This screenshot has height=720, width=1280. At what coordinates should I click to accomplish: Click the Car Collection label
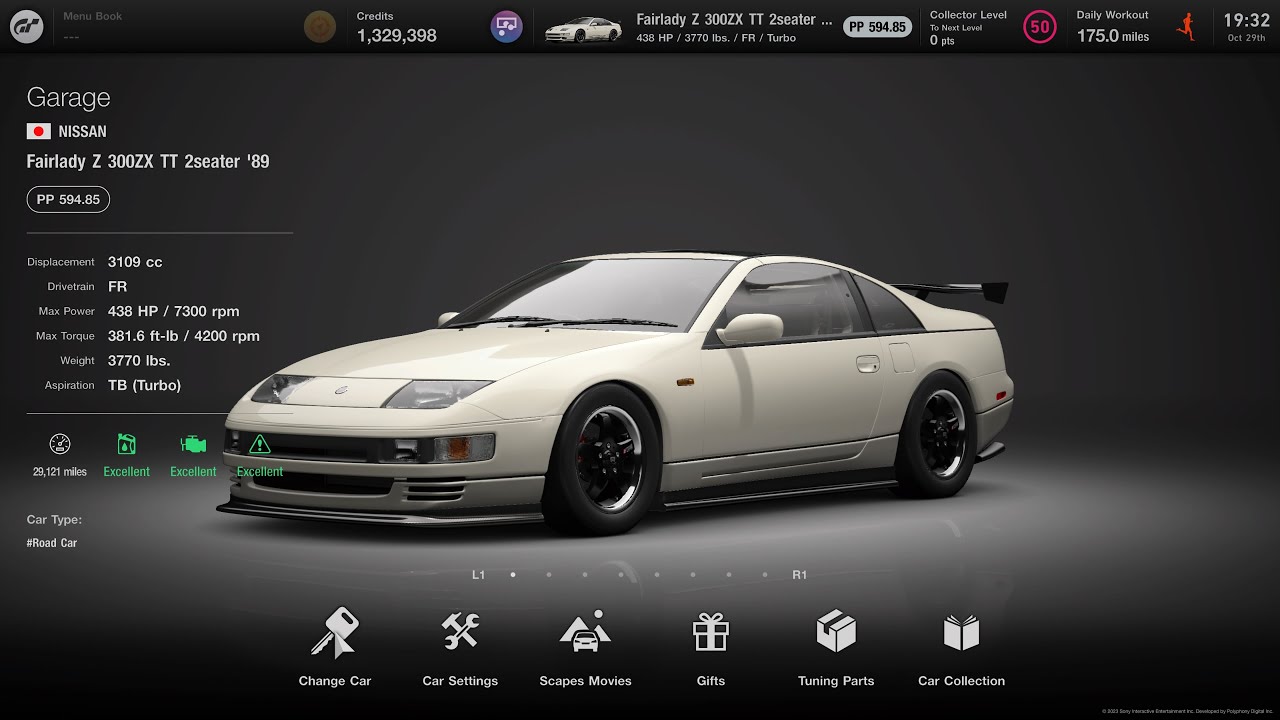[x=961, y=681]
